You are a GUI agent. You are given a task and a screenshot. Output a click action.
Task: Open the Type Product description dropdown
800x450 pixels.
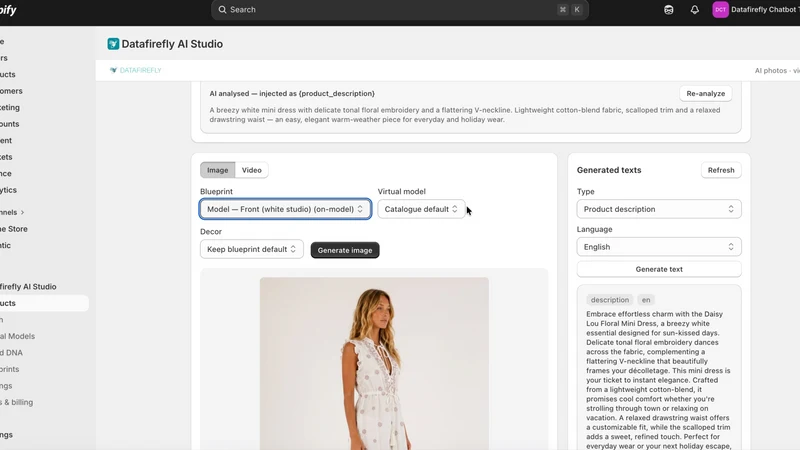[659, 209]
